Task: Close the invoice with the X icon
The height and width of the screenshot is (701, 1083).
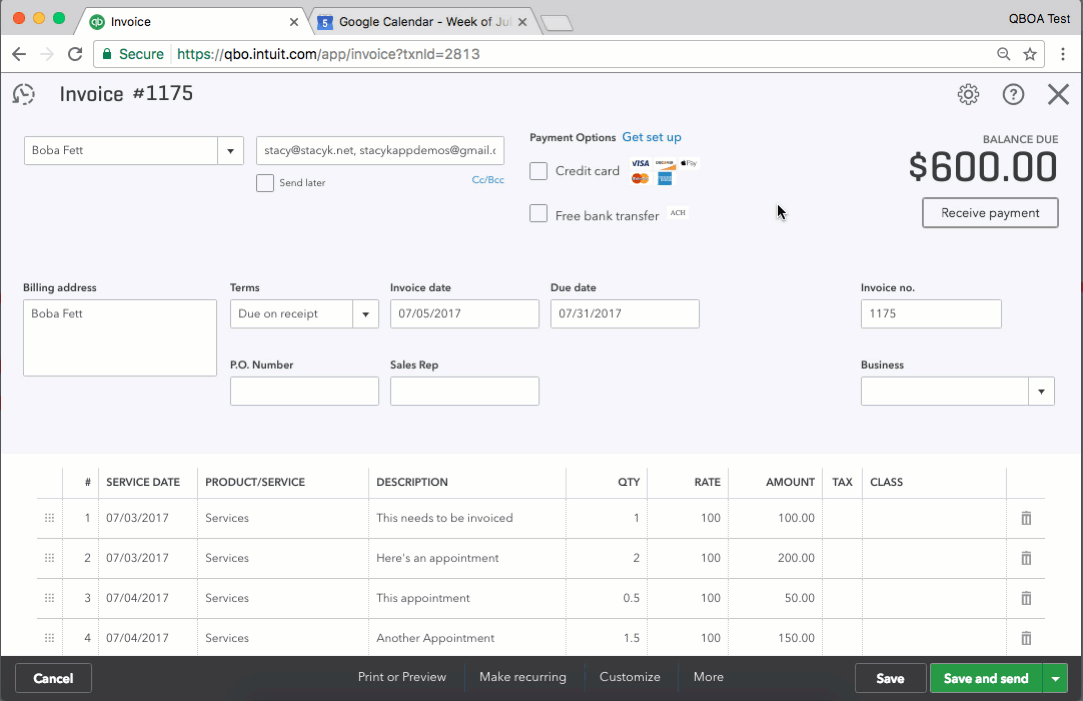Action: coord(1058,94)
